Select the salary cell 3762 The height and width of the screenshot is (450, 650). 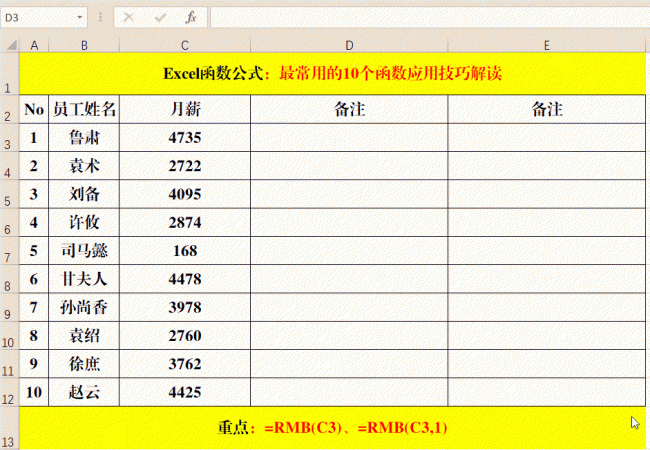pyautogui.click(x=185, y=364)
